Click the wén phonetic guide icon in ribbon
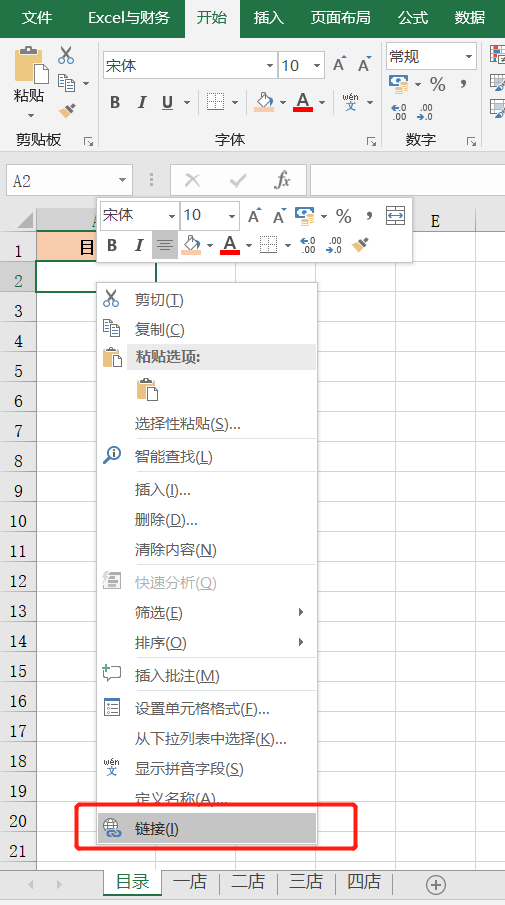The width and height of the screenshot is (505, 905). 350,102
